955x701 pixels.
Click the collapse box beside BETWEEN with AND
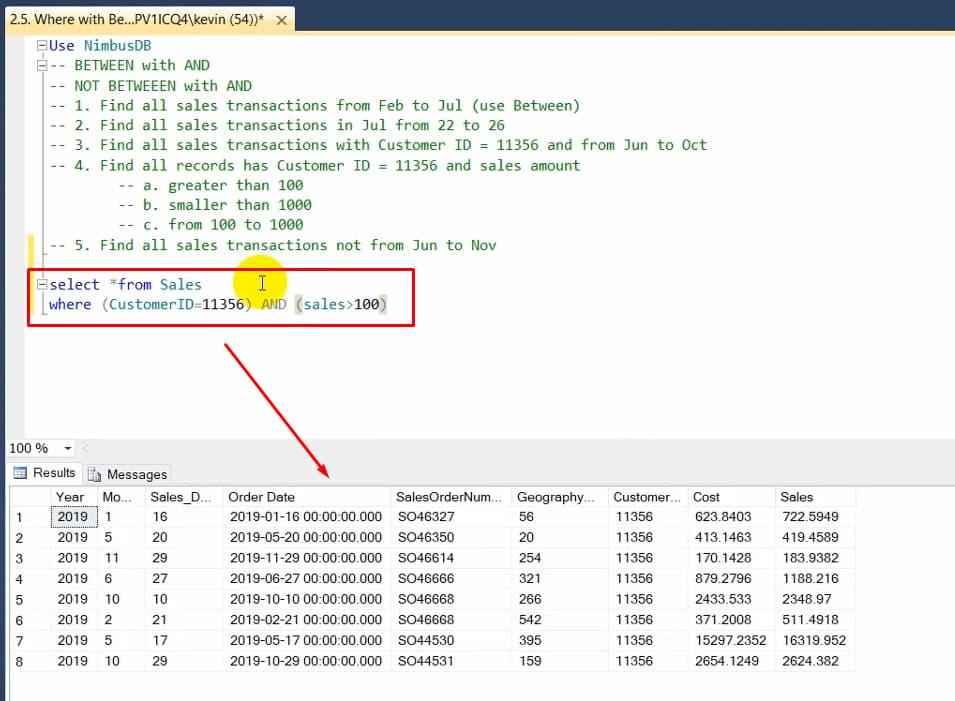click(x=40, y=65)
